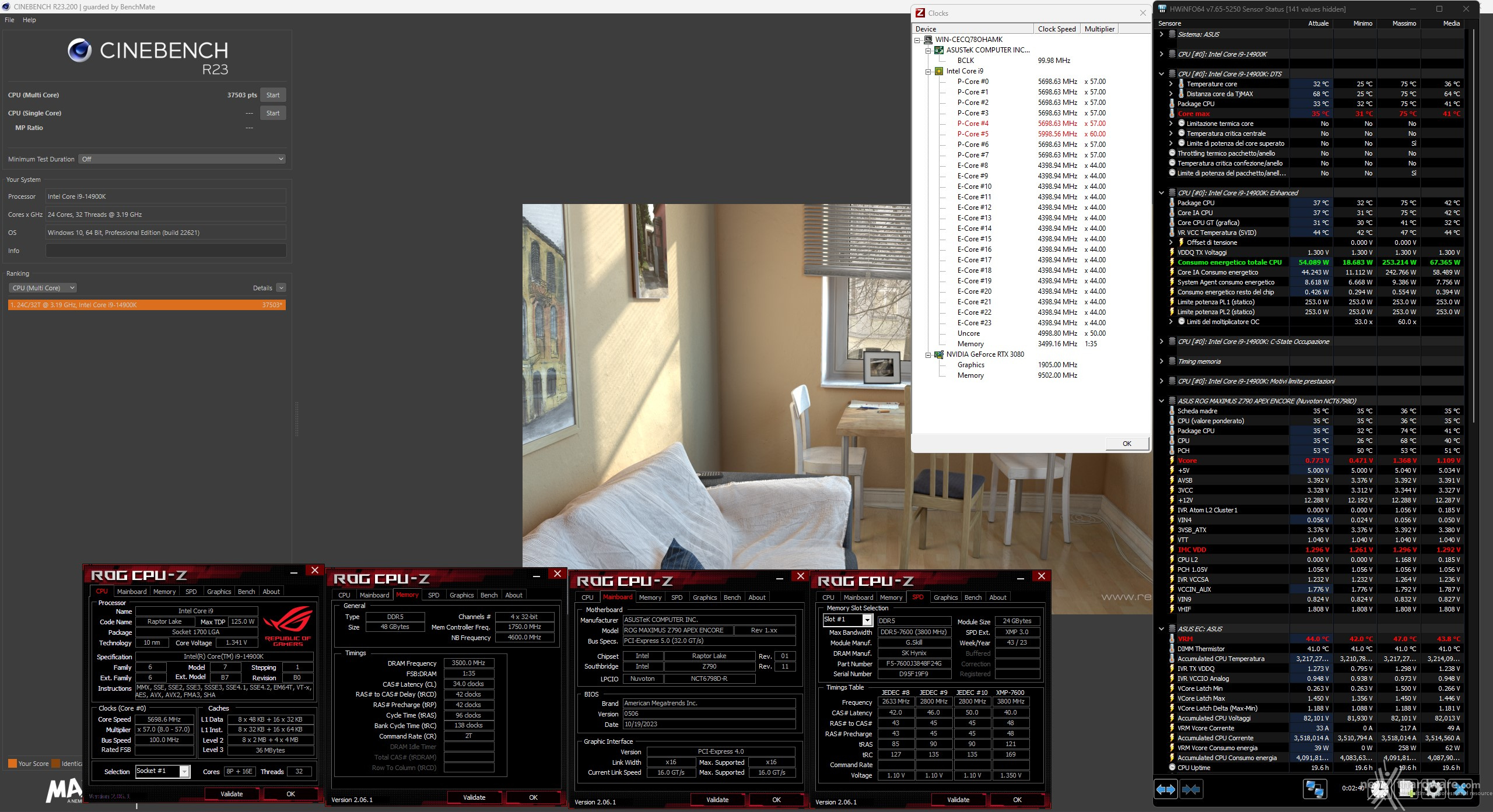Open the File menu in Cinebench

click(x=10, y=20)
